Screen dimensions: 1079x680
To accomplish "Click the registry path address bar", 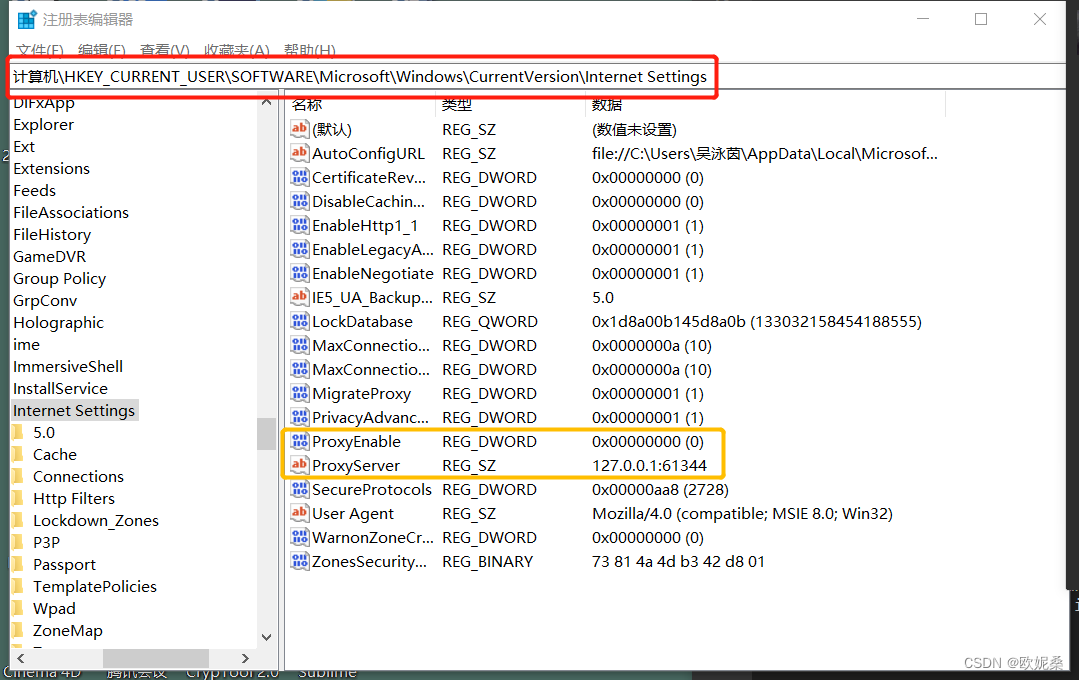I will coord(537,76).
